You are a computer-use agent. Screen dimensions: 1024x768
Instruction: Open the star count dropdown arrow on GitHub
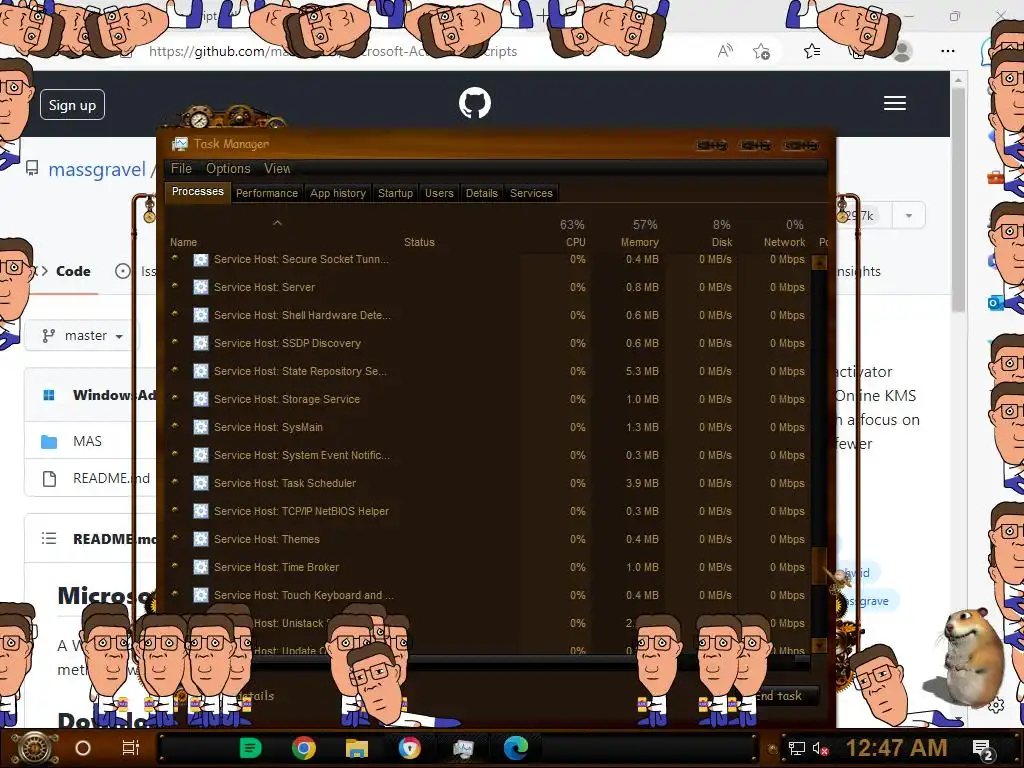[908, 216]
